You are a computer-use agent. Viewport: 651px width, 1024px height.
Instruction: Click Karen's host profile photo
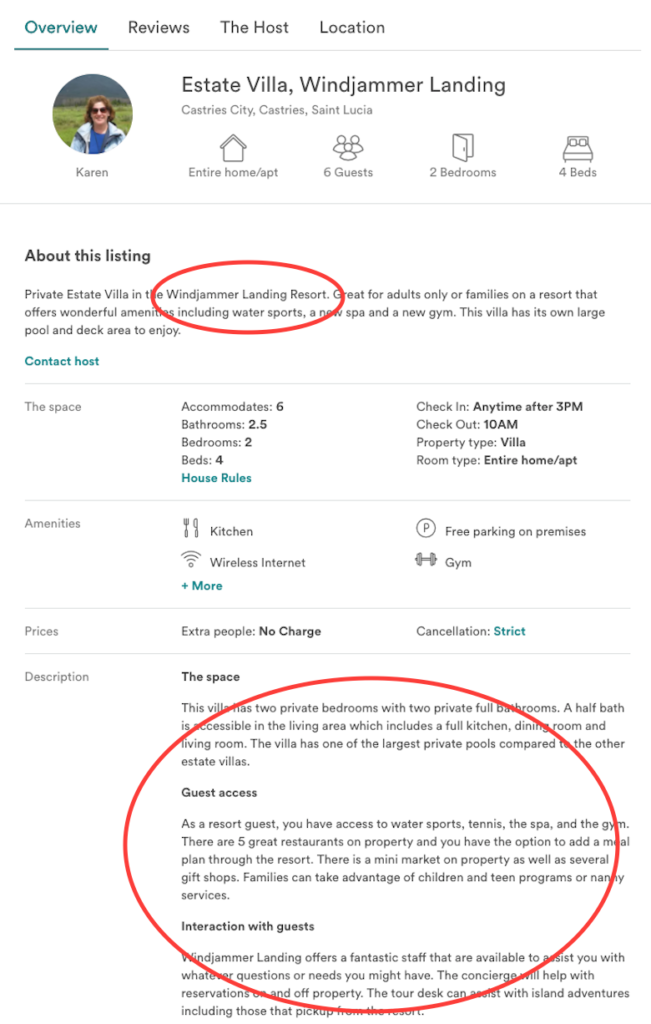[92, 113]
